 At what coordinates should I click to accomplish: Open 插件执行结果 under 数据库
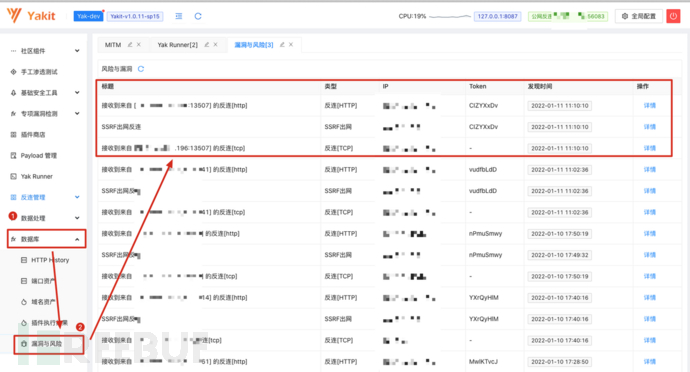(49, 323)
